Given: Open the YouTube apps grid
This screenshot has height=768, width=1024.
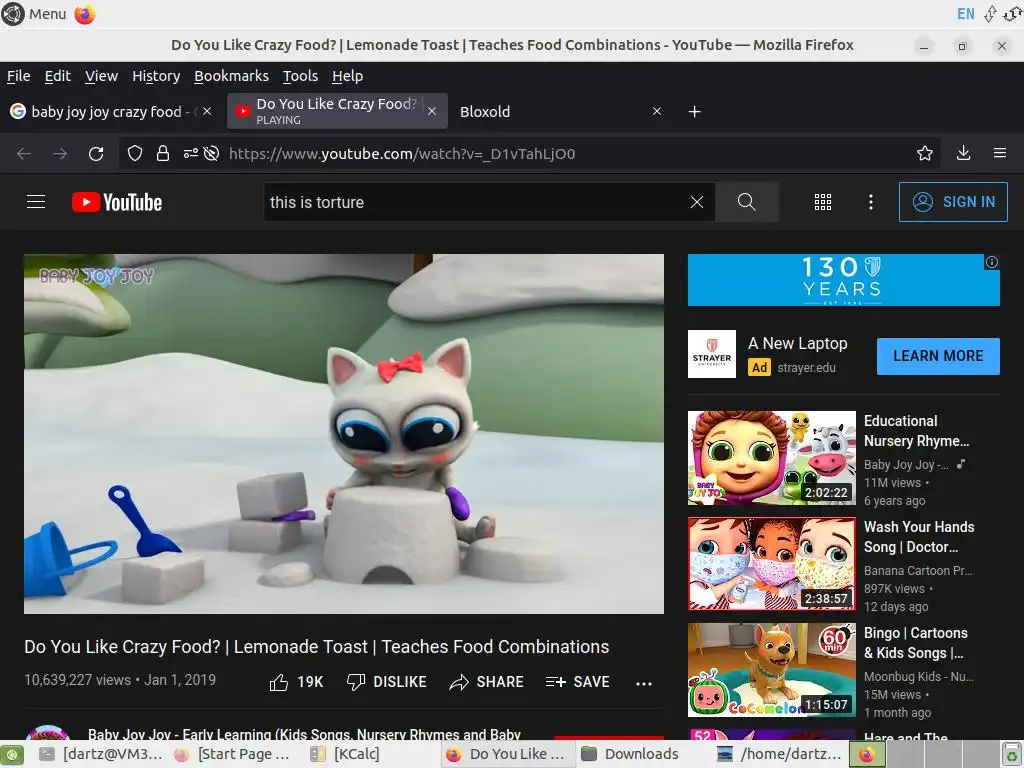Looking at the screenshot, I should tap(823, 202).
